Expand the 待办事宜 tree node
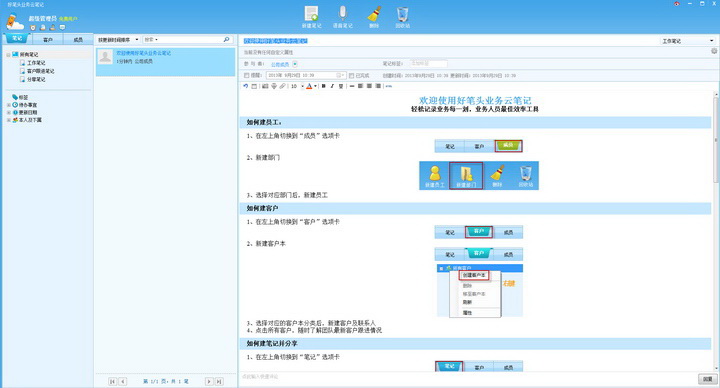 [x=8, y=105]
